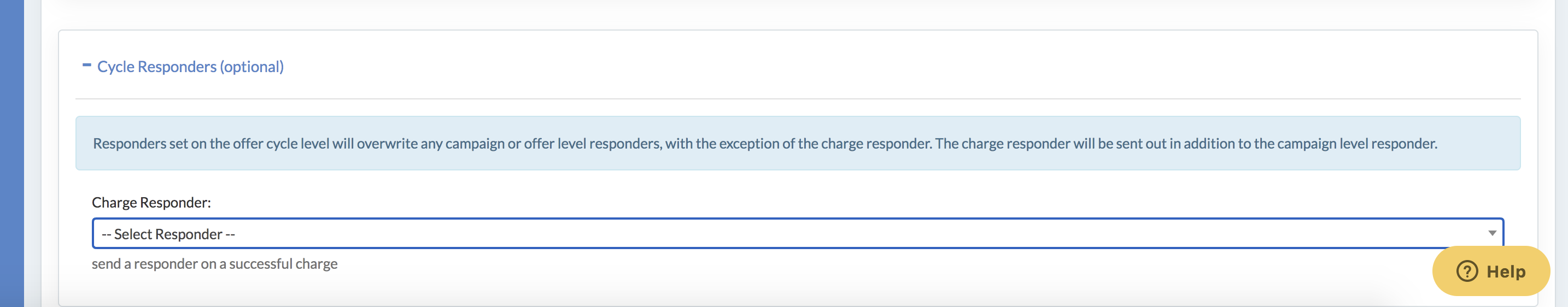Click the Select Responder dropdown arrow
1568x307 pixels.
(x=1491, y=233)
